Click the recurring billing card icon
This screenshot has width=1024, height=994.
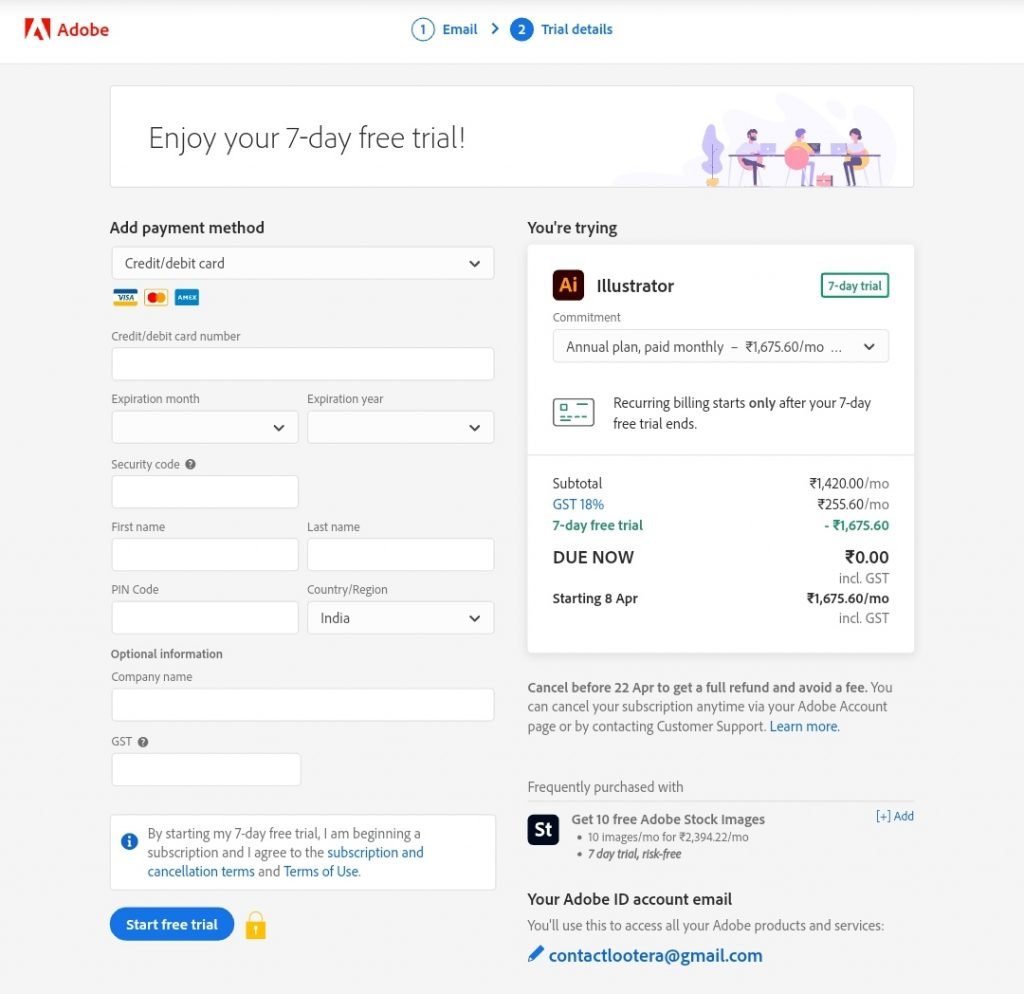click(573, 412)
